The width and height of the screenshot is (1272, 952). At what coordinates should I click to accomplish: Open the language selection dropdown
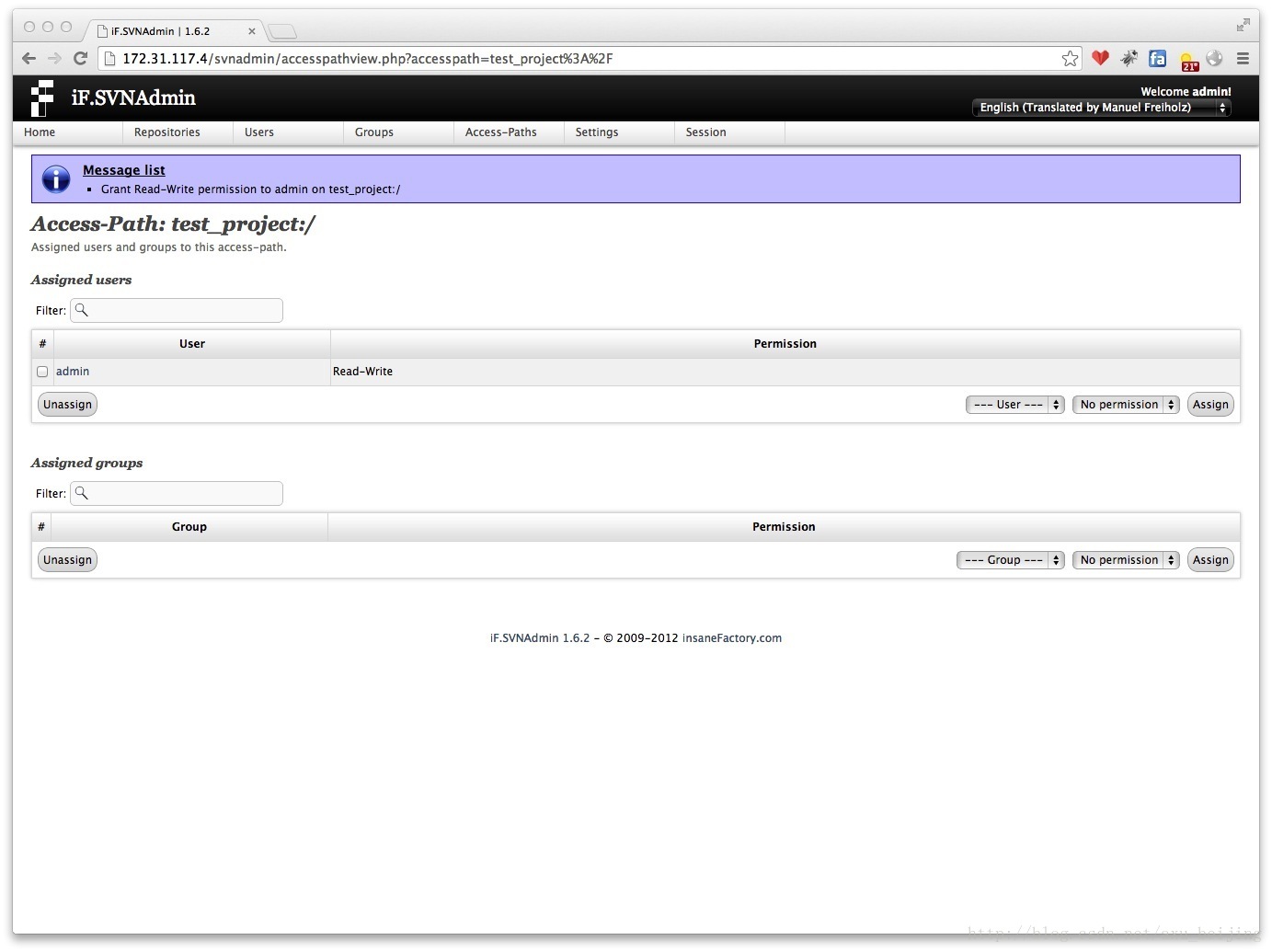point(1102,108)
